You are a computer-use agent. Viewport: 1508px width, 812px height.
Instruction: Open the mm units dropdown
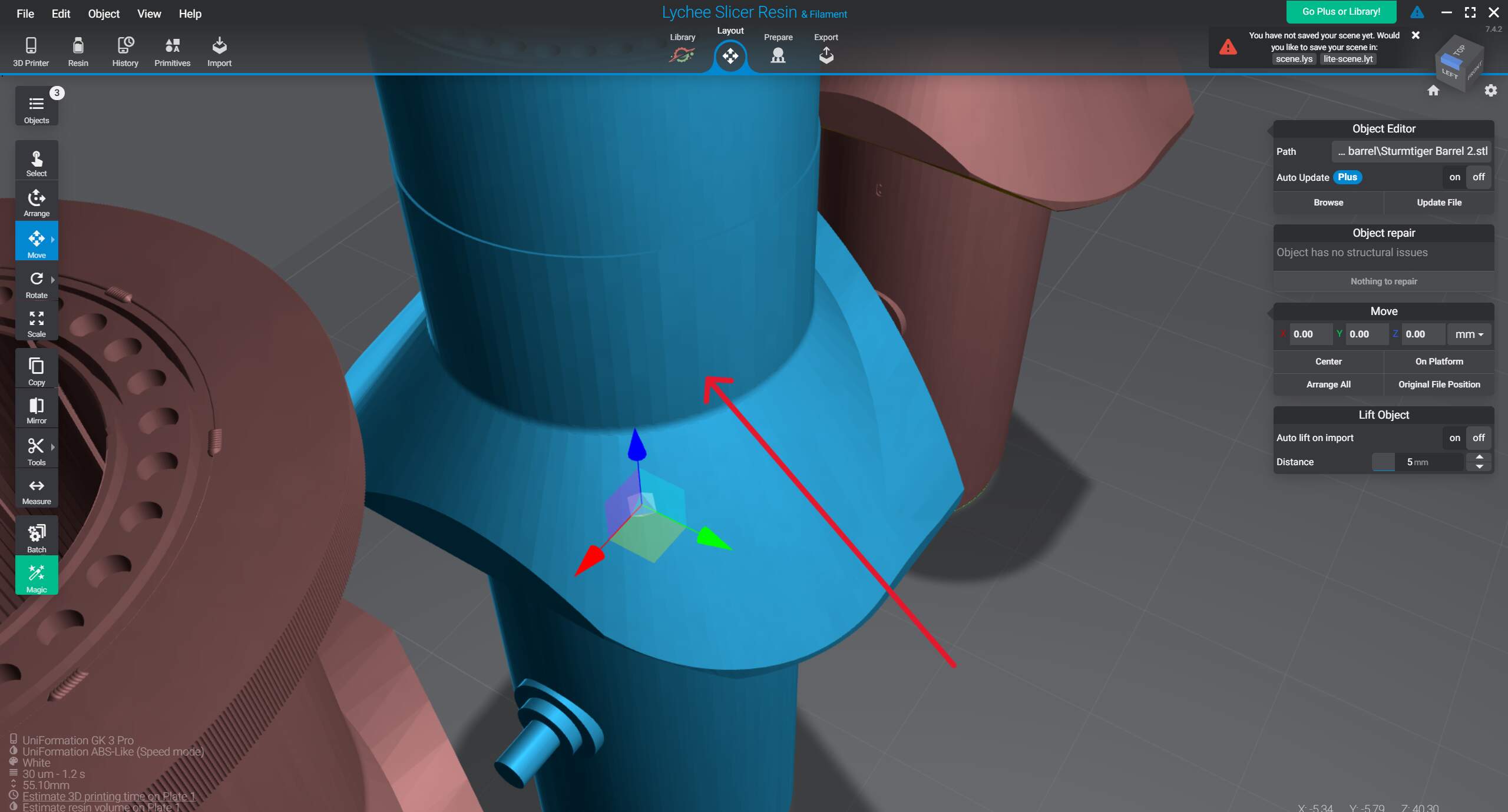tap(1469, 334)
